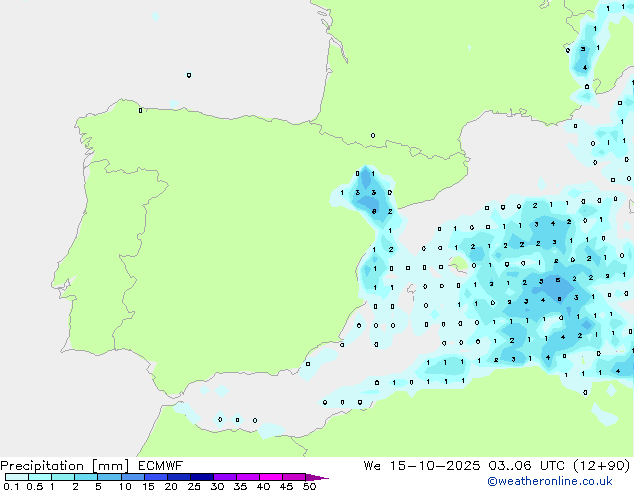This screenshot has width=634, height=490.
Task: Click the 'Precipitation' title text
Action: 42,466
